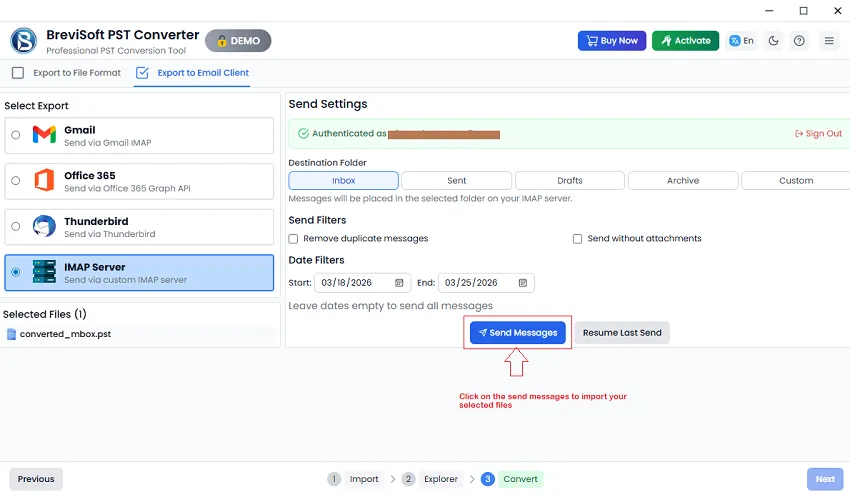The height and width of the screenshot is (497, 850).
Task: Click the IMAP Server rack icon
Action: (x=44, y=272)
